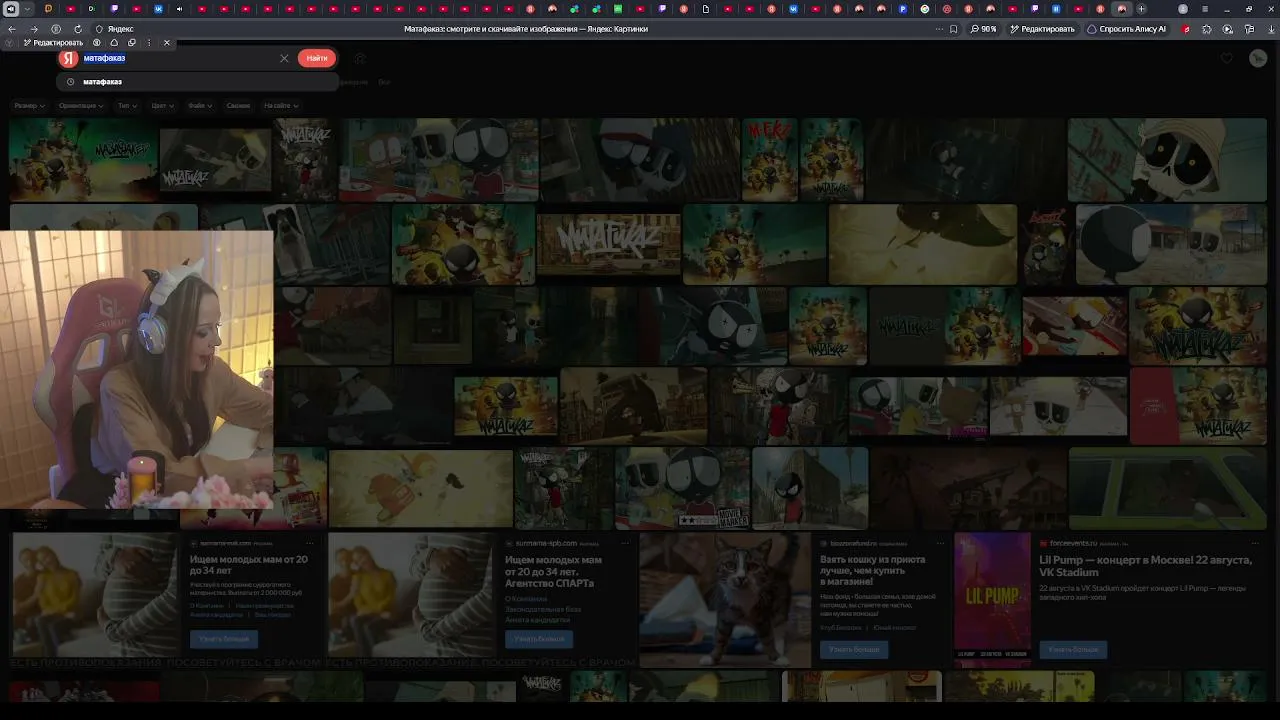Click the Yandex Я logo
The width and height of the screenshot is (1280, 720).
pyautogui.click(x=69, y=58)
